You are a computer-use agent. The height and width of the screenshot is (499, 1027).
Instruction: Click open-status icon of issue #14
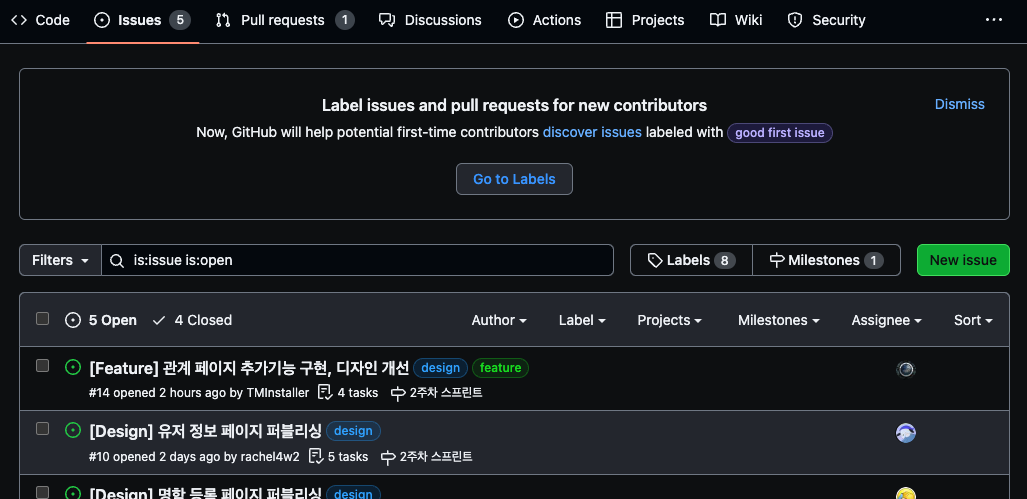73,367
